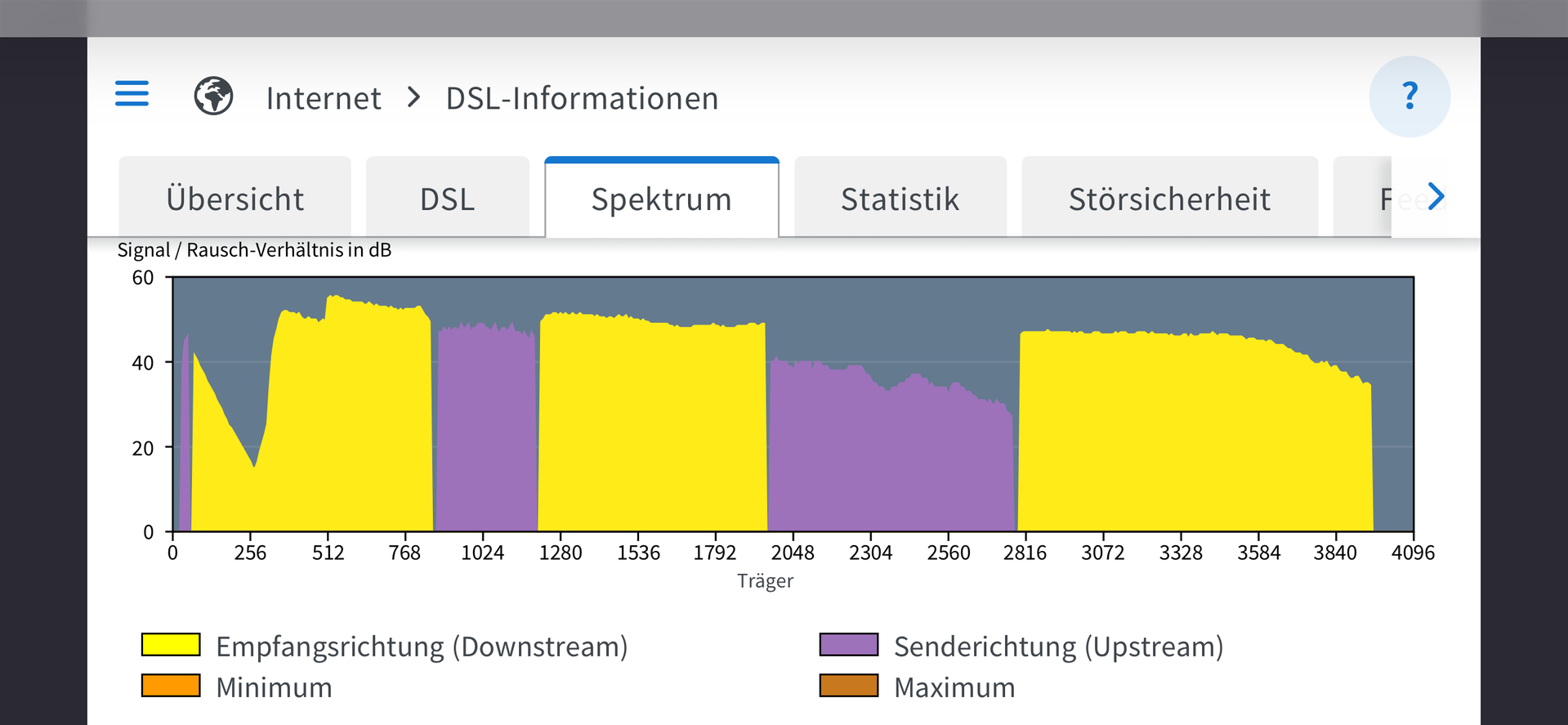This screenshot has height=725, width=1568.
Task: Open the hamburger navigation menu
Action: [132, 94]
